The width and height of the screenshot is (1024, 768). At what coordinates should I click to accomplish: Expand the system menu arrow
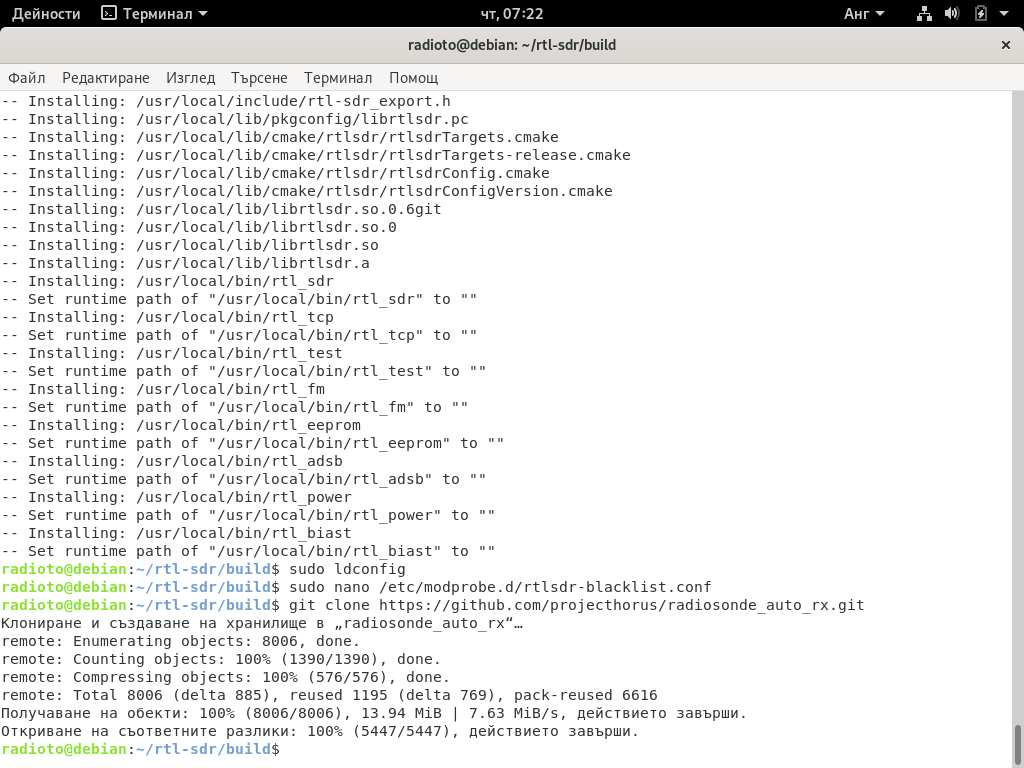pos(1004,14)
